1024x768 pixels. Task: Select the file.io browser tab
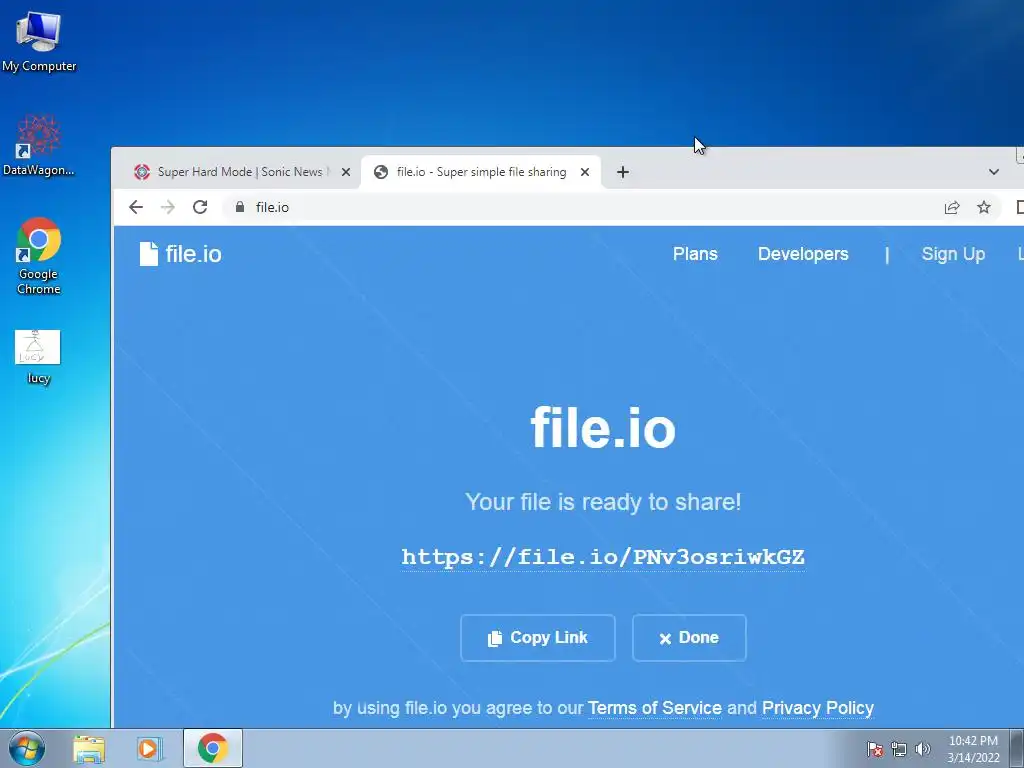pyautogui.click(x=480, y=172)
